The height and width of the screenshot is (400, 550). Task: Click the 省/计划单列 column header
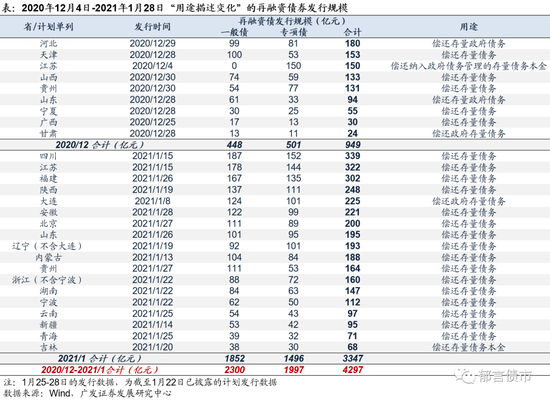point(48,27)
